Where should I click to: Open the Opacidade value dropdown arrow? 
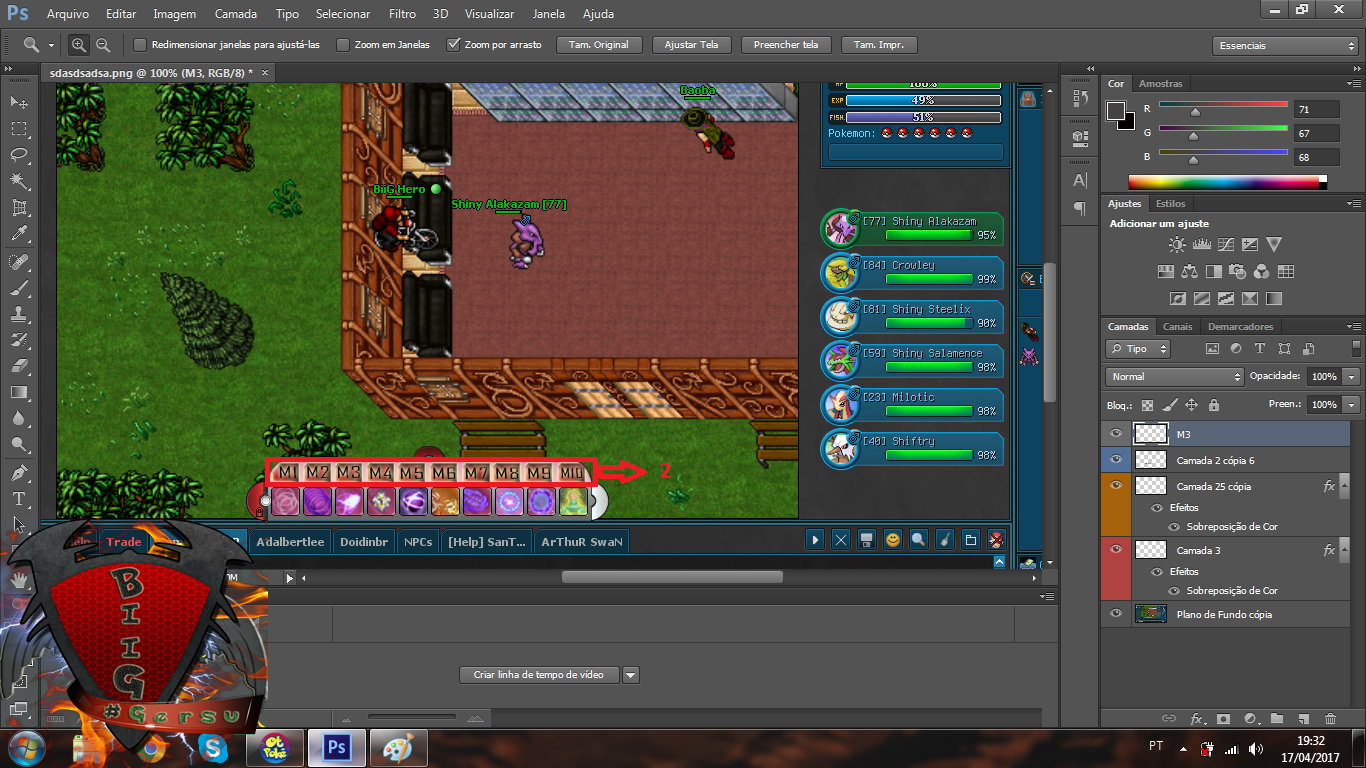[x=1352, y=377]
